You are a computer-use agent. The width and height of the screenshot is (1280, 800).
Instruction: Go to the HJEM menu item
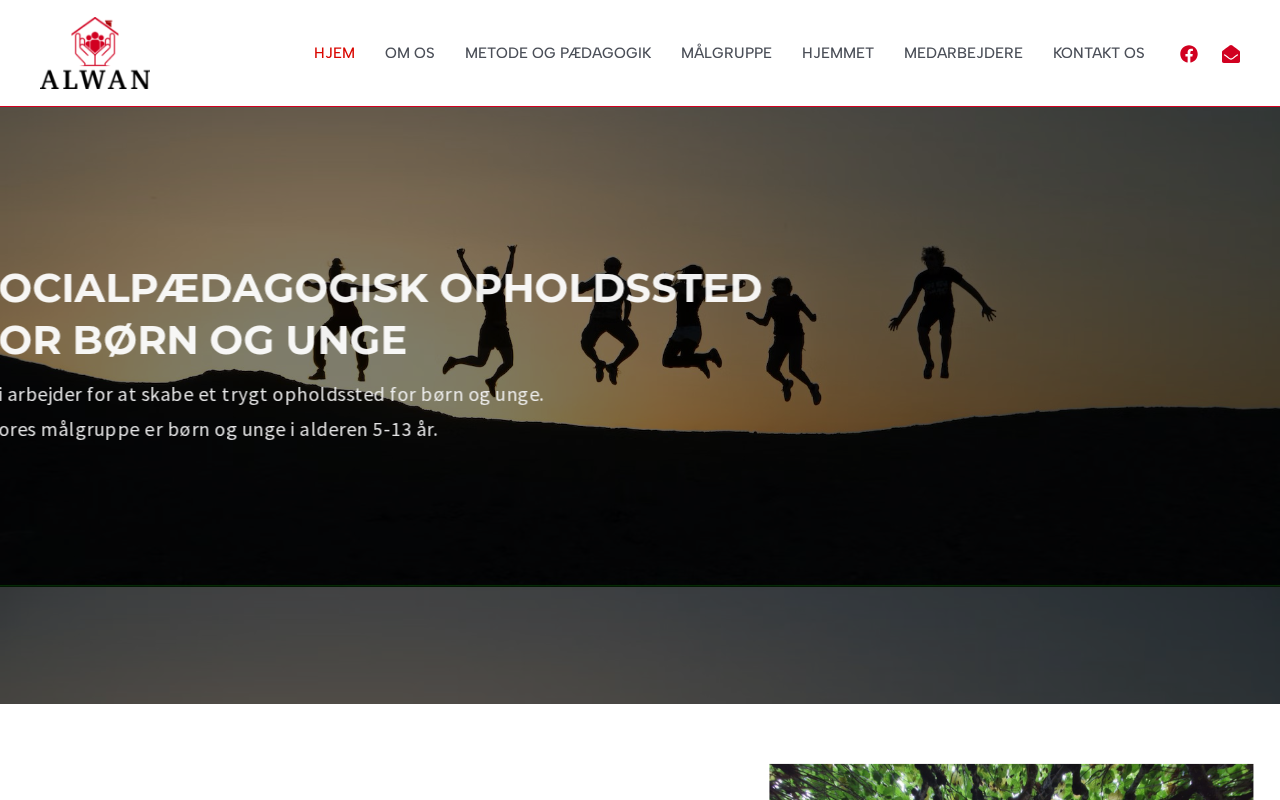click(x=334, y=53)
